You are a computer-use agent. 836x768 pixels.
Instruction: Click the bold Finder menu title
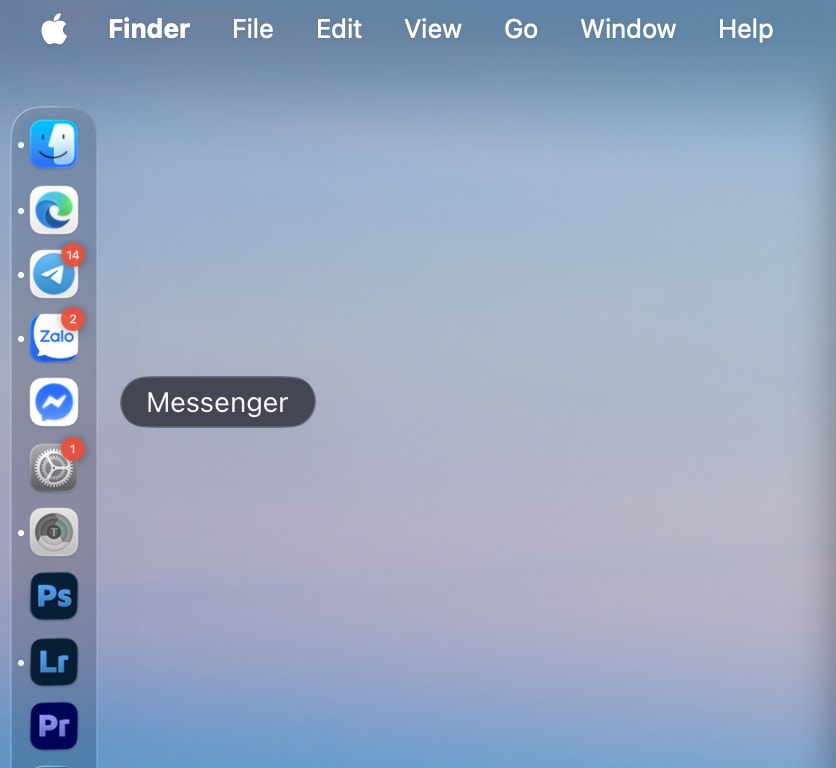(x=149, y=29)
